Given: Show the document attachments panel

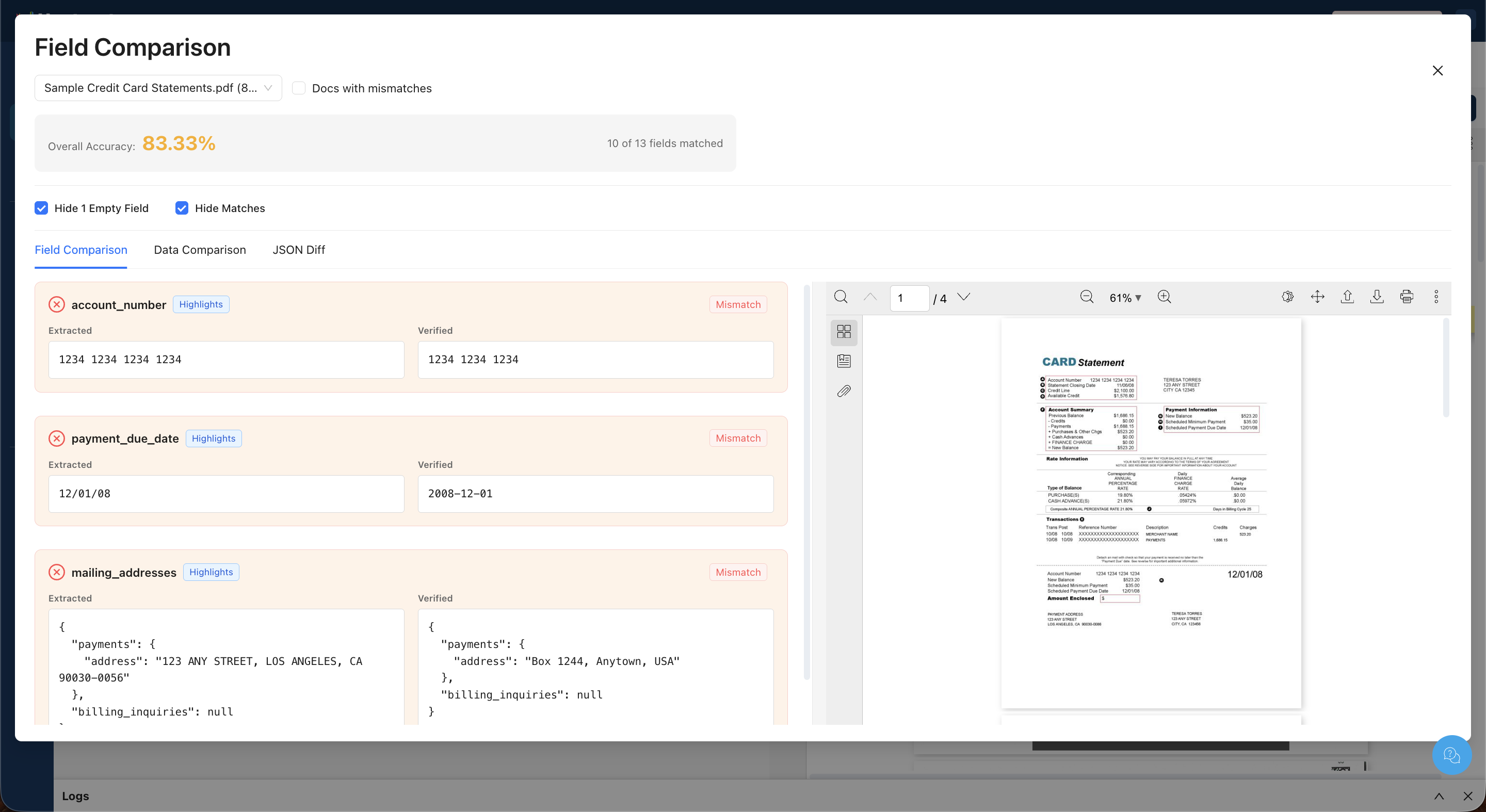Looking at the screenshot, I should tap(844, 391).
